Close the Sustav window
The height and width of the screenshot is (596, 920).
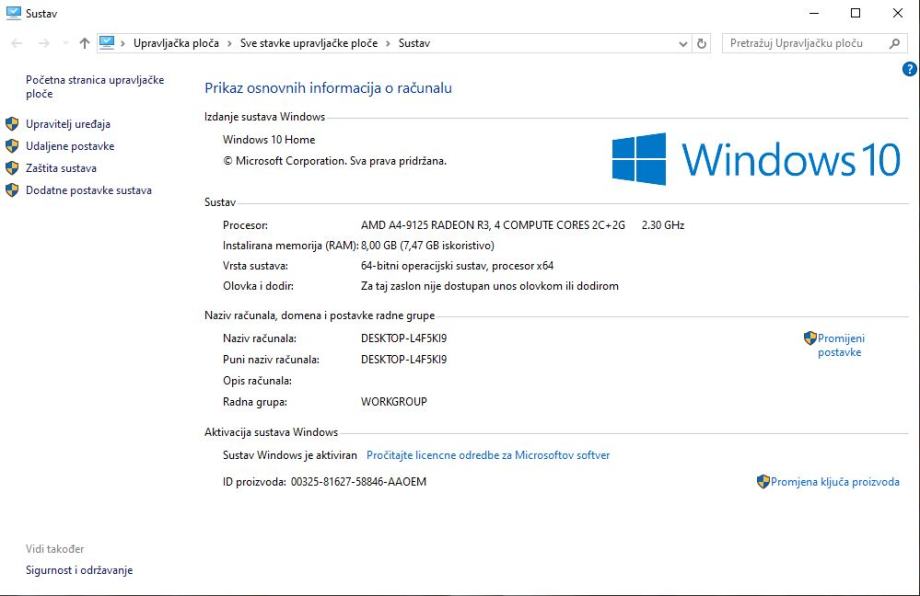[x=898, y=13]
